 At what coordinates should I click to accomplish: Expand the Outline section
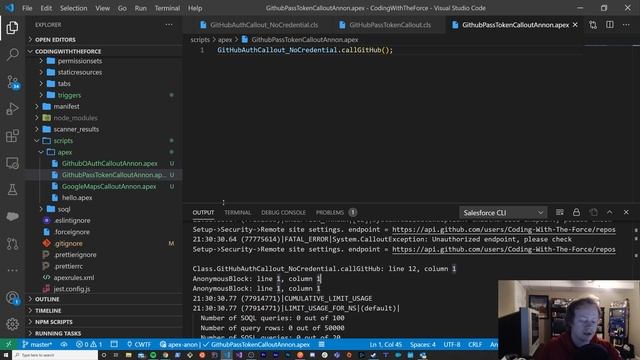tap(104, 299)
